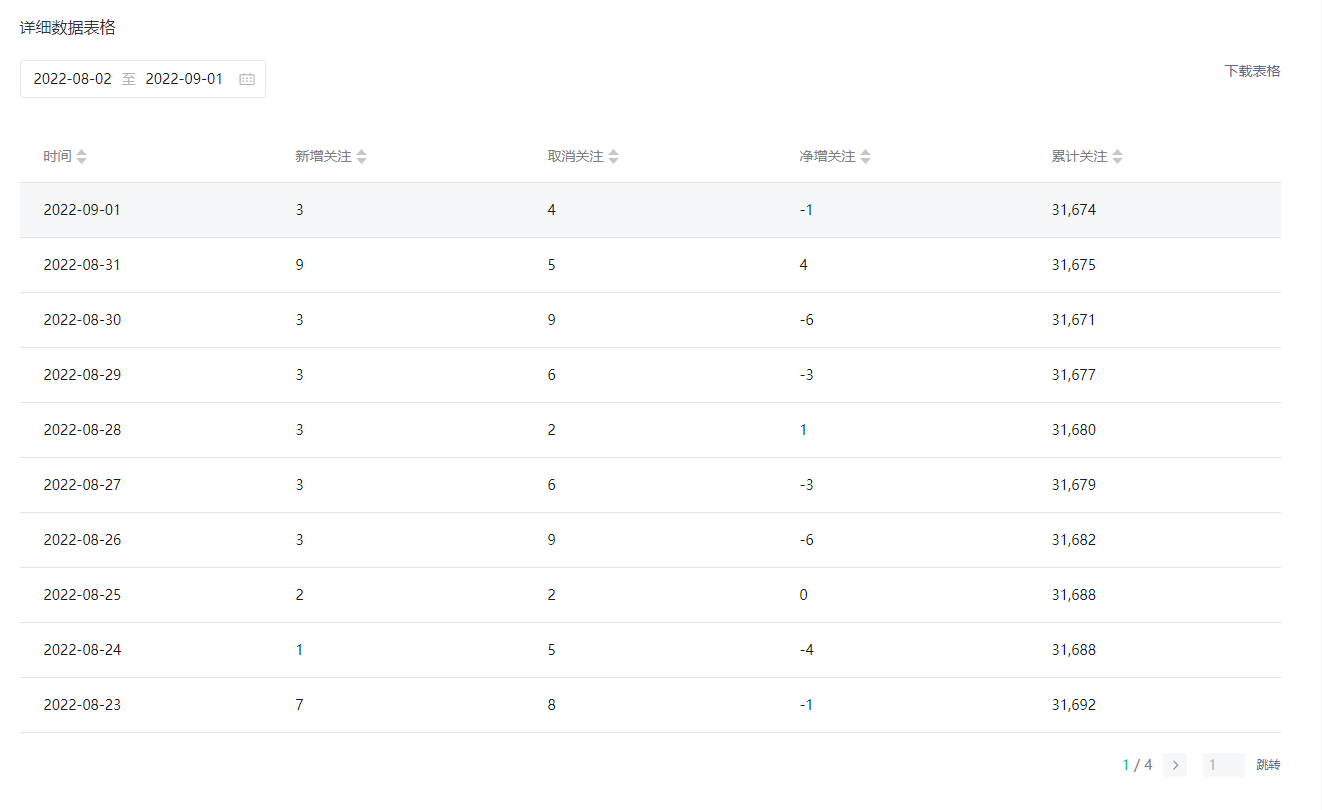1322x810 pixels.
Task: Click 下载表格 to download the table
Action: pyautogui.click(x=1252, y=71)
